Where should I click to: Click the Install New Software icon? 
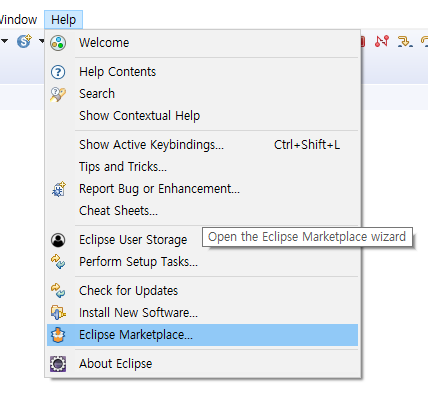(x=58, y=313)
